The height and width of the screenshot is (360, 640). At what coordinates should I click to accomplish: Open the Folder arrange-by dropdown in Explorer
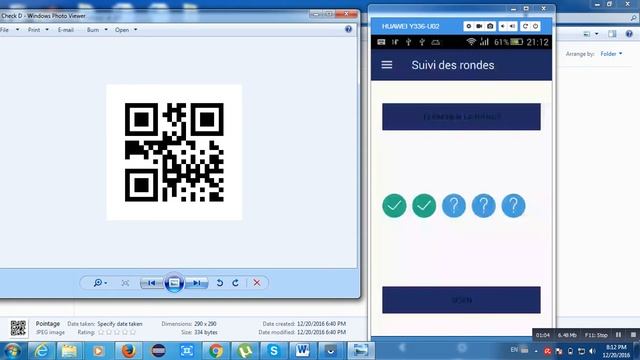[611, 54]
